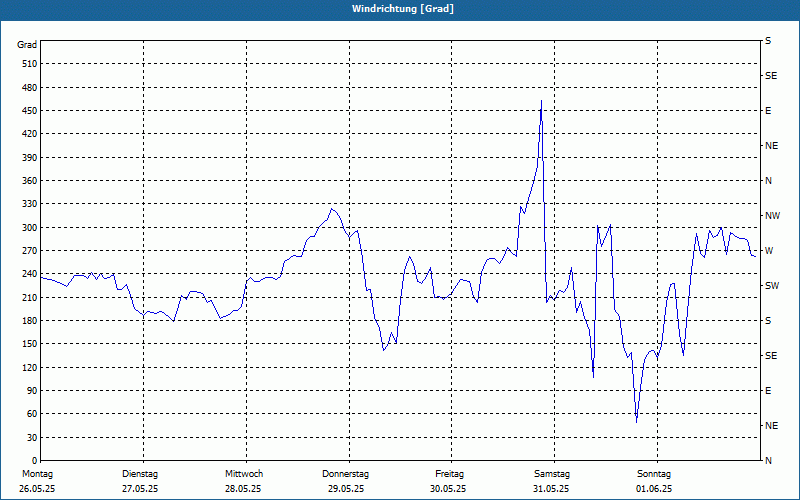Select the 420 y-axis value
800x500 pixels.
tap(30, 134)
